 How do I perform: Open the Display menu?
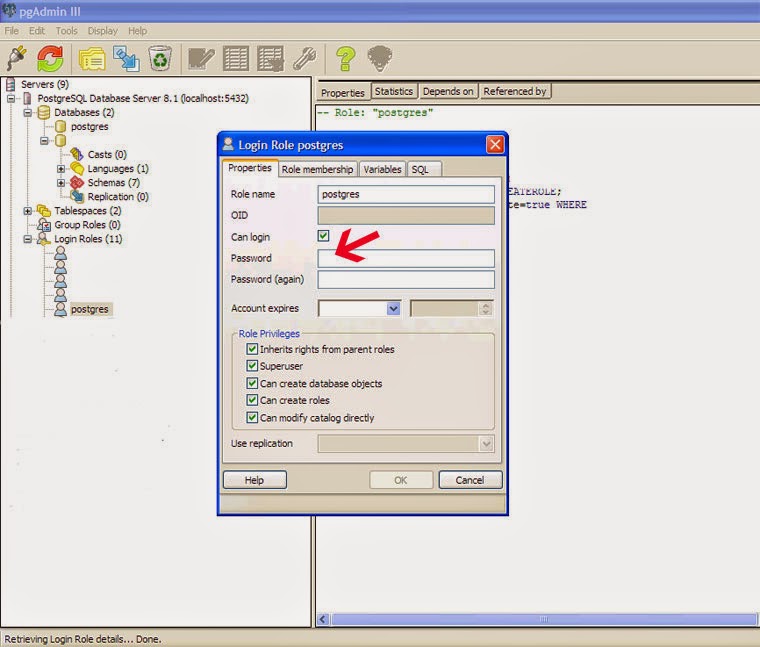[103, 31]
